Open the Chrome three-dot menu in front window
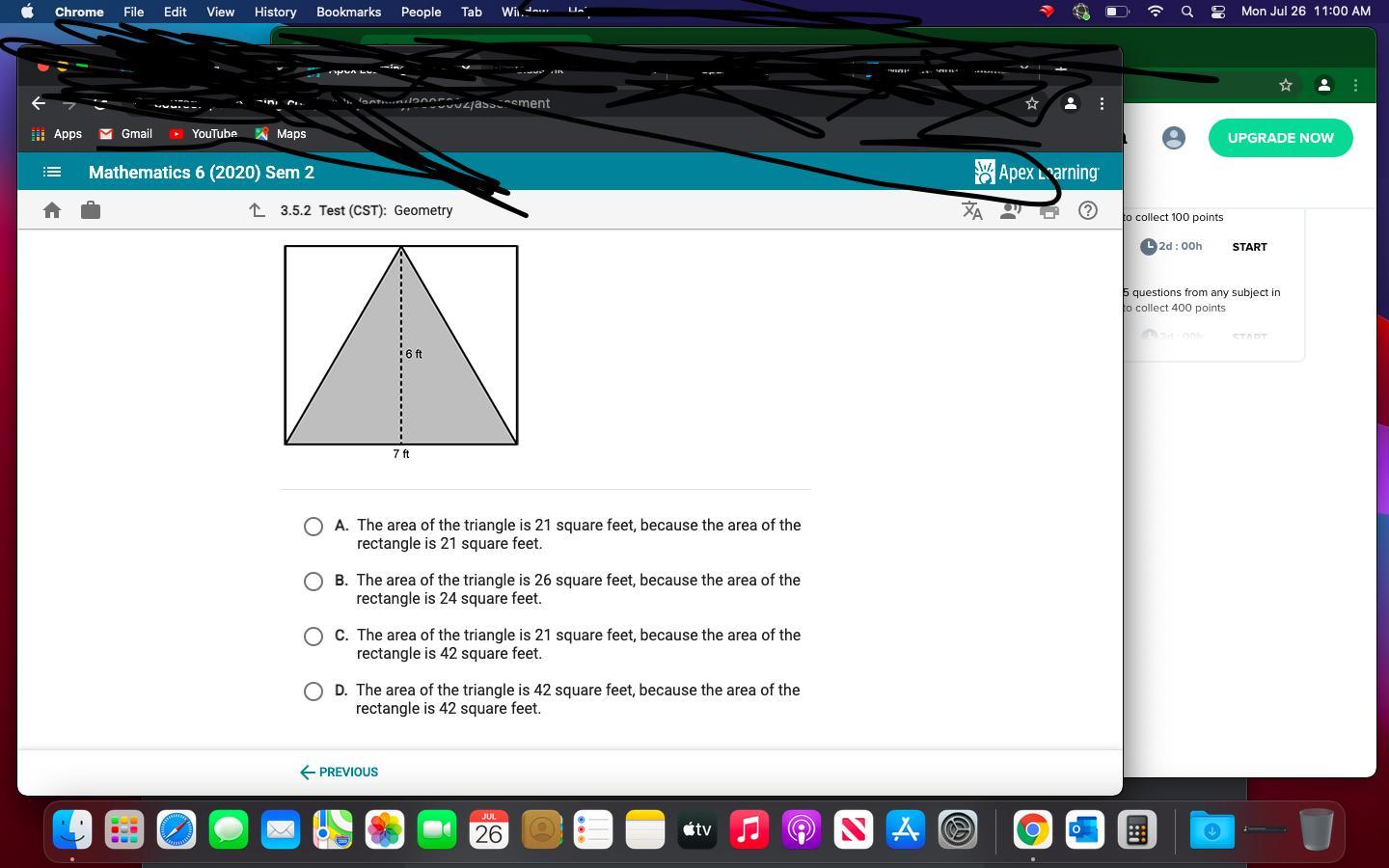Screen dimensions: 1389x868 [x=1102, y=103]
